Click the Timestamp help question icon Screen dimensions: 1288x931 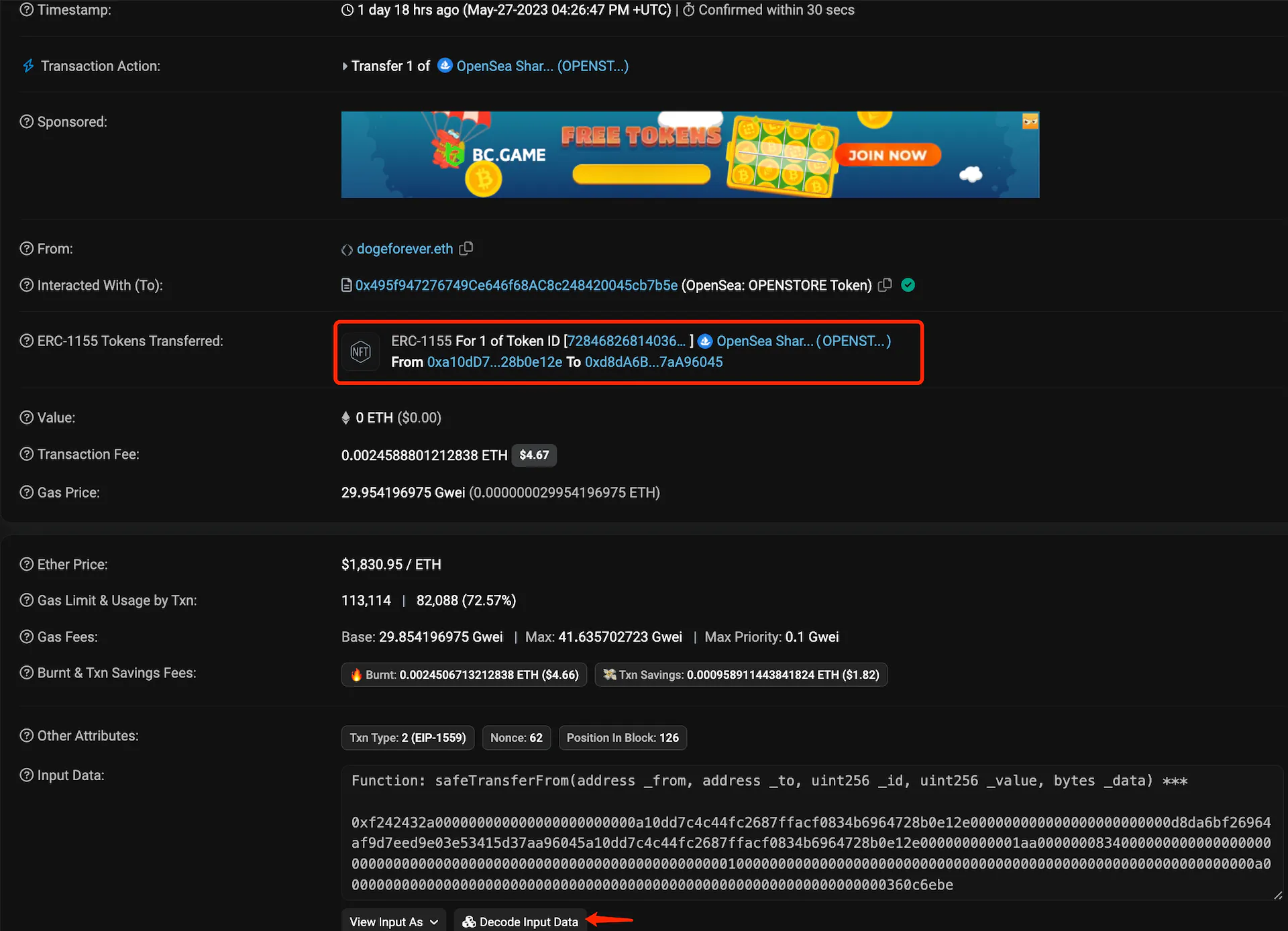[x=26, y=10]
